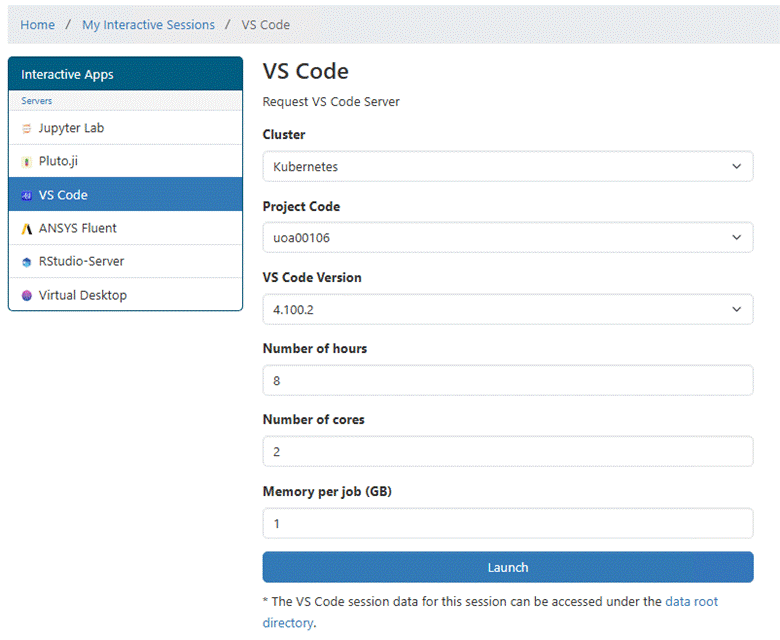
Task: Click the Pluto.jl icon in sidebar
Action: coord(27,161)
